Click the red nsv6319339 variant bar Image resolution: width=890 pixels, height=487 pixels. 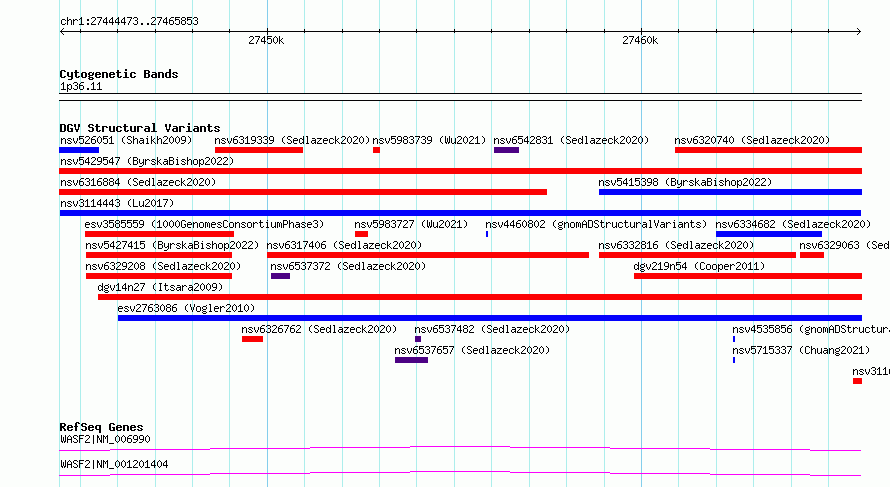[x=259, y=150]
